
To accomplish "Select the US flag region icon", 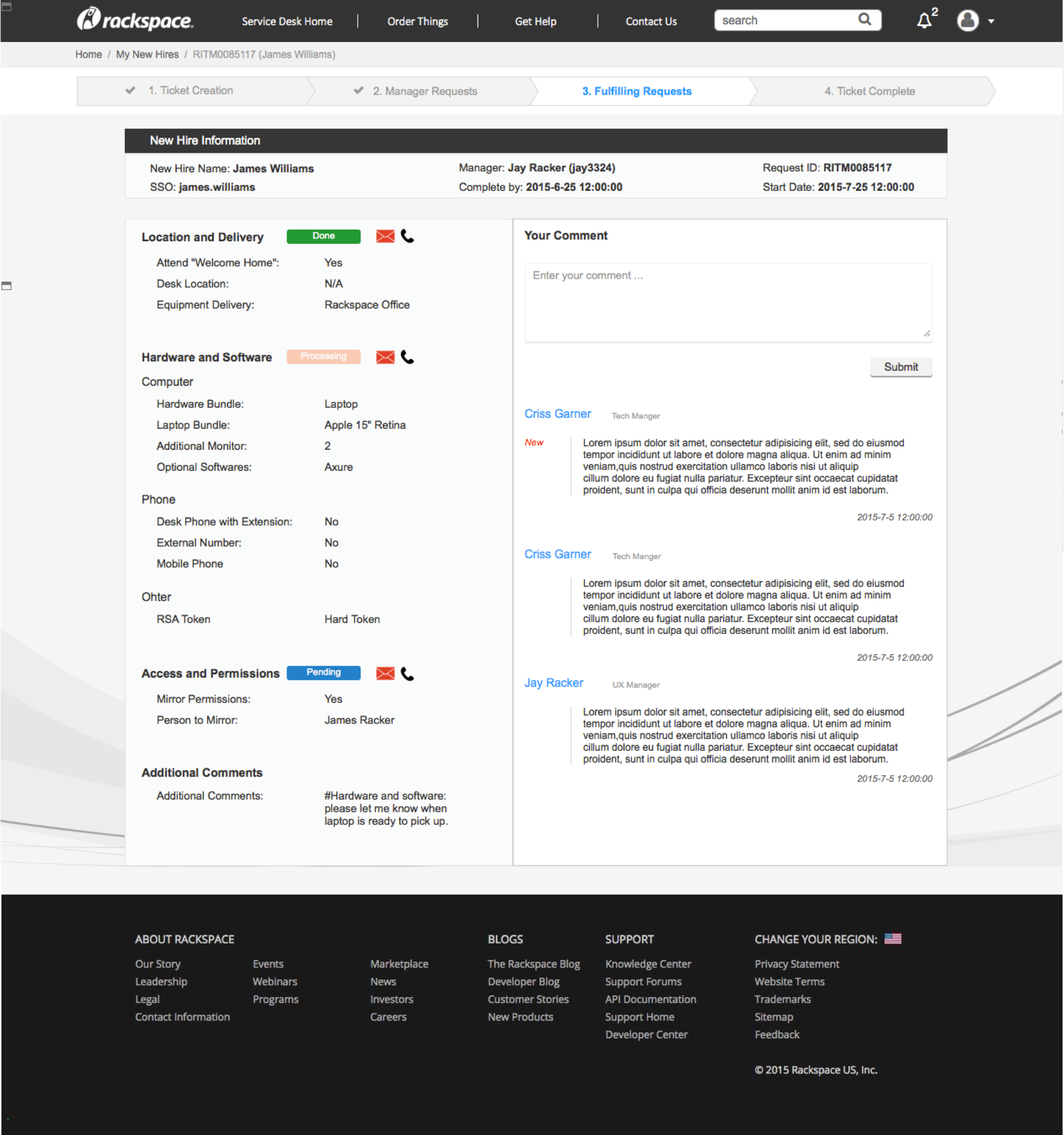I will coord(893,938).
